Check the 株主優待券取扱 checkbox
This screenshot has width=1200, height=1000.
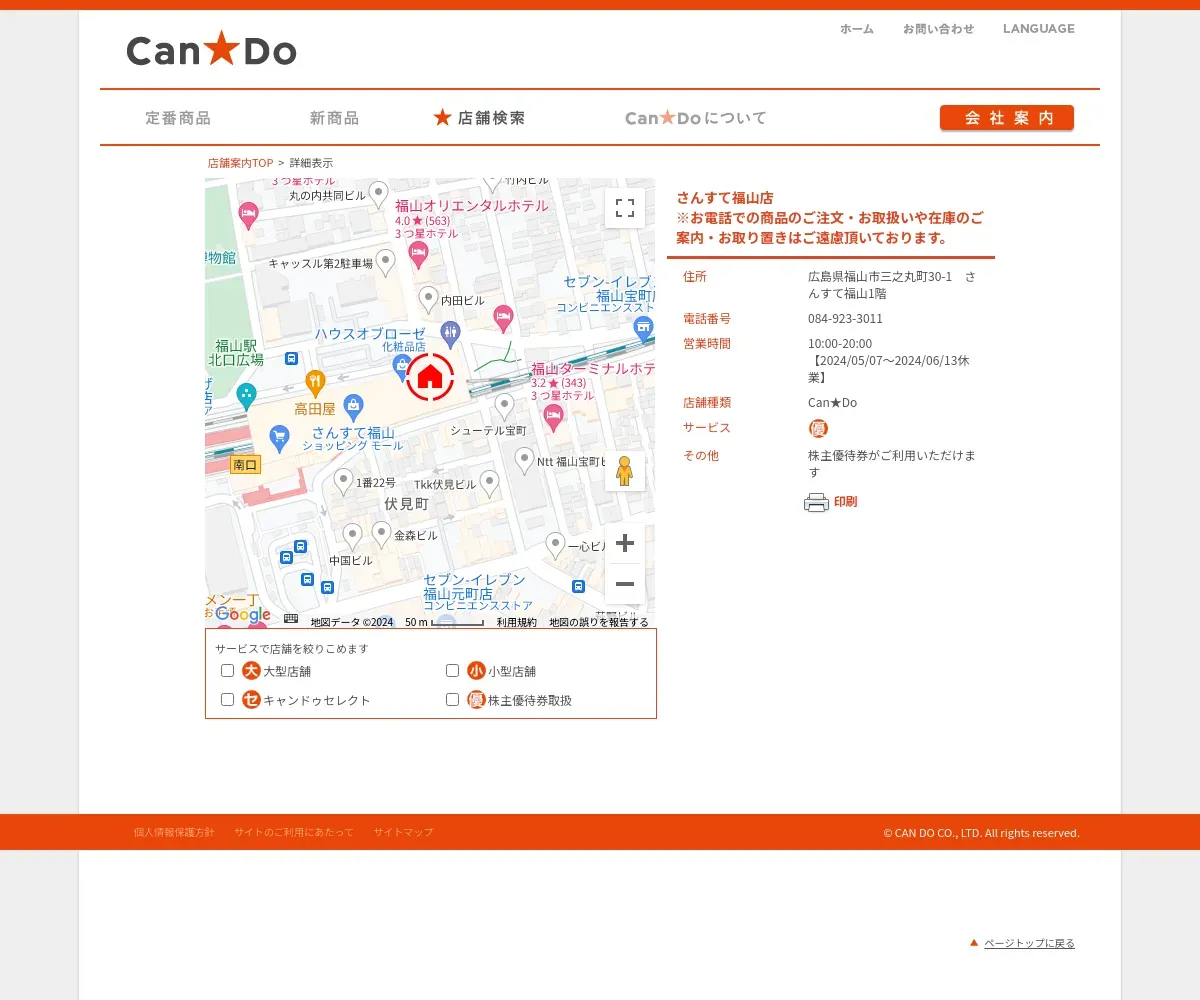click(x=453, y=700)
